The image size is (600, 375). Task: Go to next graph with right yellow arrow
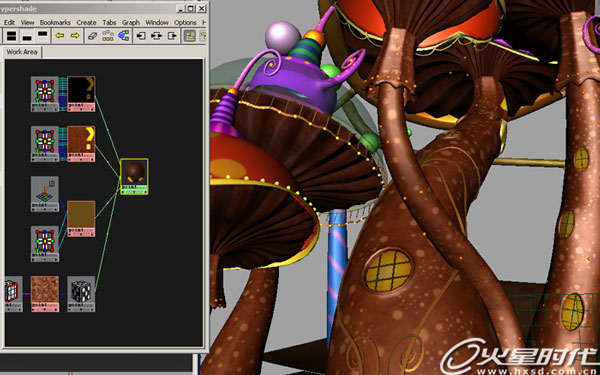(75, 36)
